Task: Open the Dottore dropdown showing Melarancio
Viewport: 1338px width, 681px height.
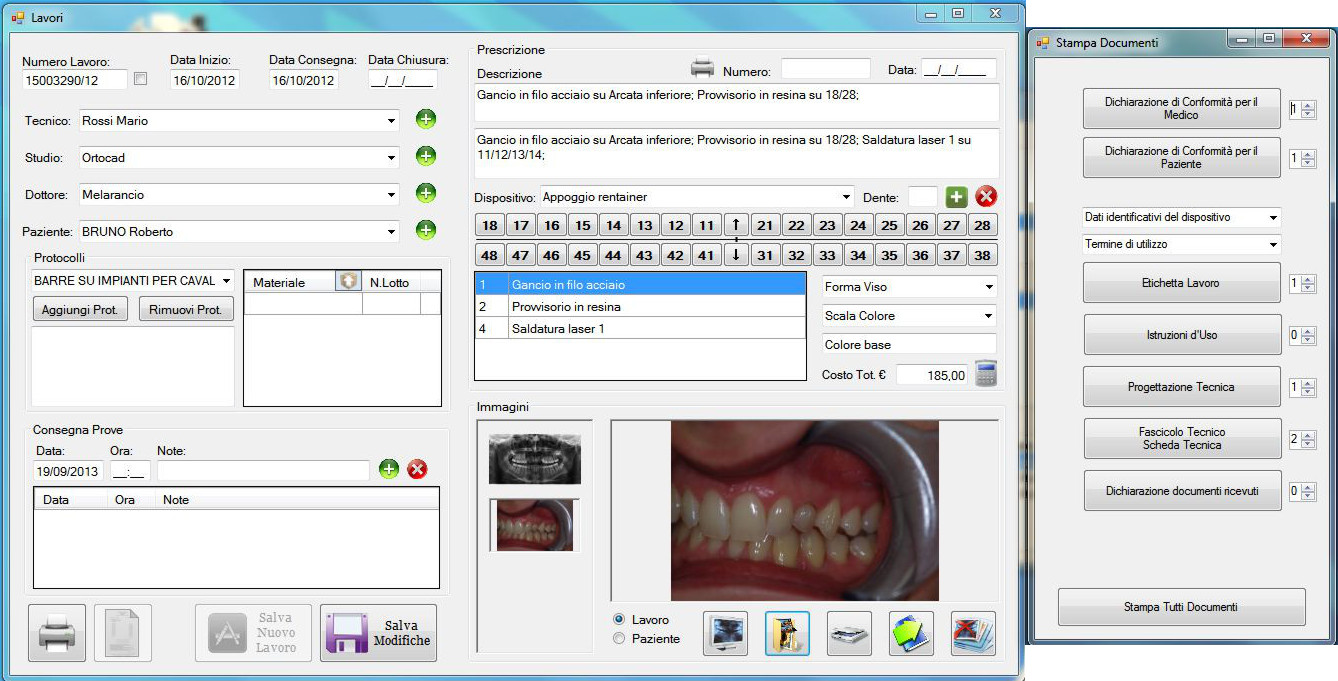Action: click(391, 195)
